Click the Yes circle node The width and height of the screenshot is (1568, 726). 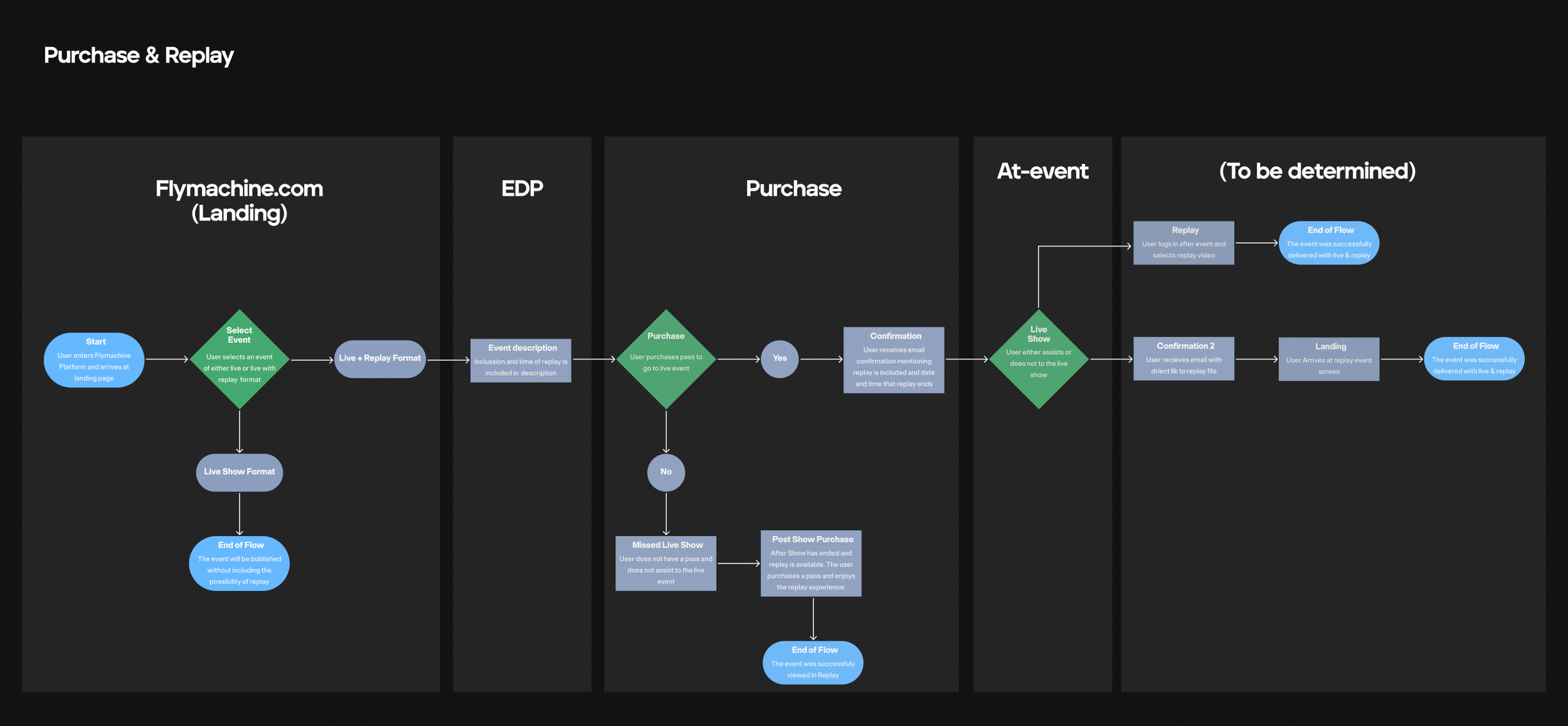779,359
